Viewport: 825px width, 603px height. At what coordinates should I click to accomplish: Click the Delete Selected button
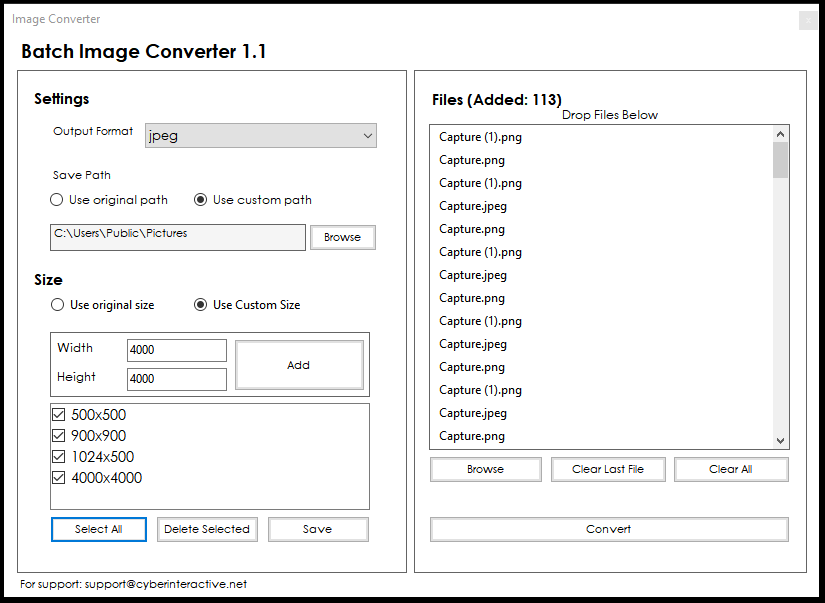point(207,529)
